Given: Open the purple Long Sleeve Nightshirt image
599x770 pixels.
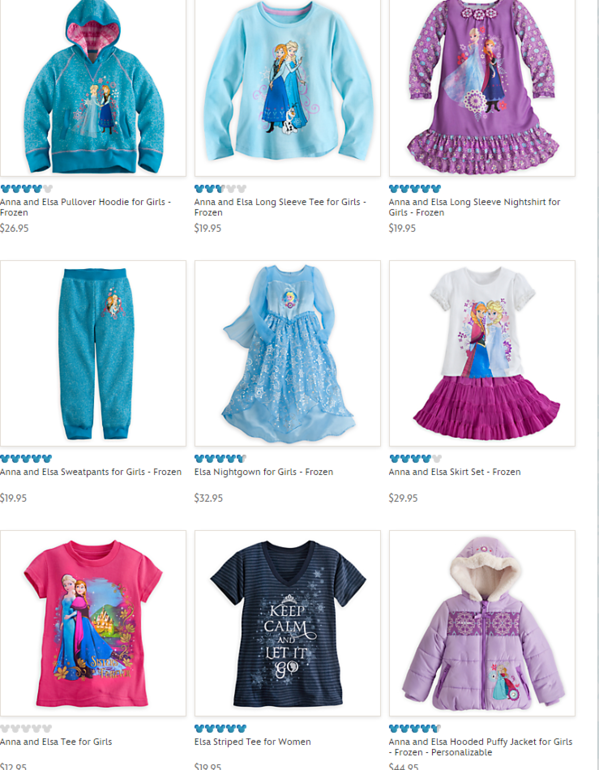Looking at the screenshot, I should click(x=482, y=87).
